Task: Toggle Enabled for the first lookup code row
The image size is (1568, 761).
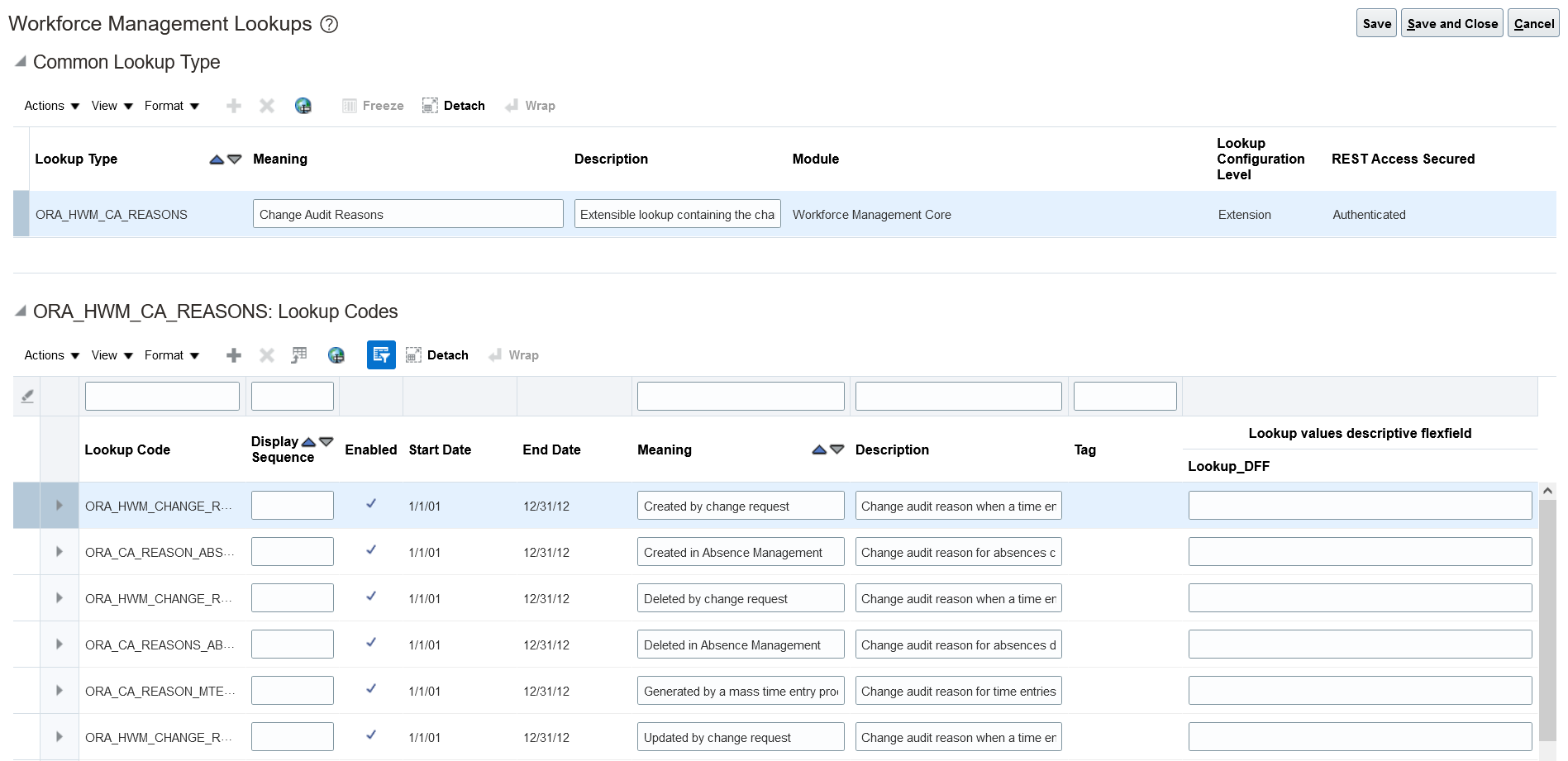Action: point(370,504)
